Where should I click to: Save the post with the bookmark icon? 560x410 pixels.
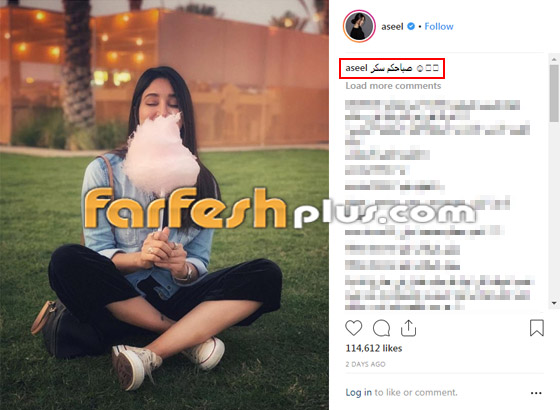(x=536, y=328)
